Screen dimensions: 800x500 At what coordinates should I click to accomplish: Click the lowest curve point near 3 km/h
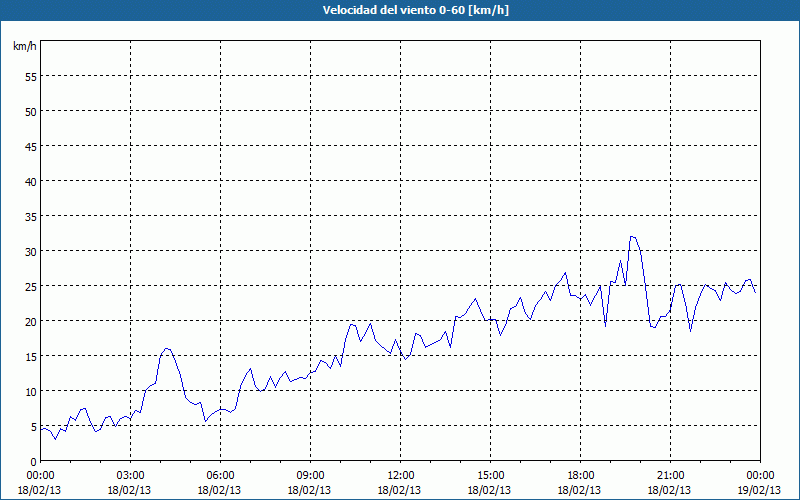tap(56, 439)
